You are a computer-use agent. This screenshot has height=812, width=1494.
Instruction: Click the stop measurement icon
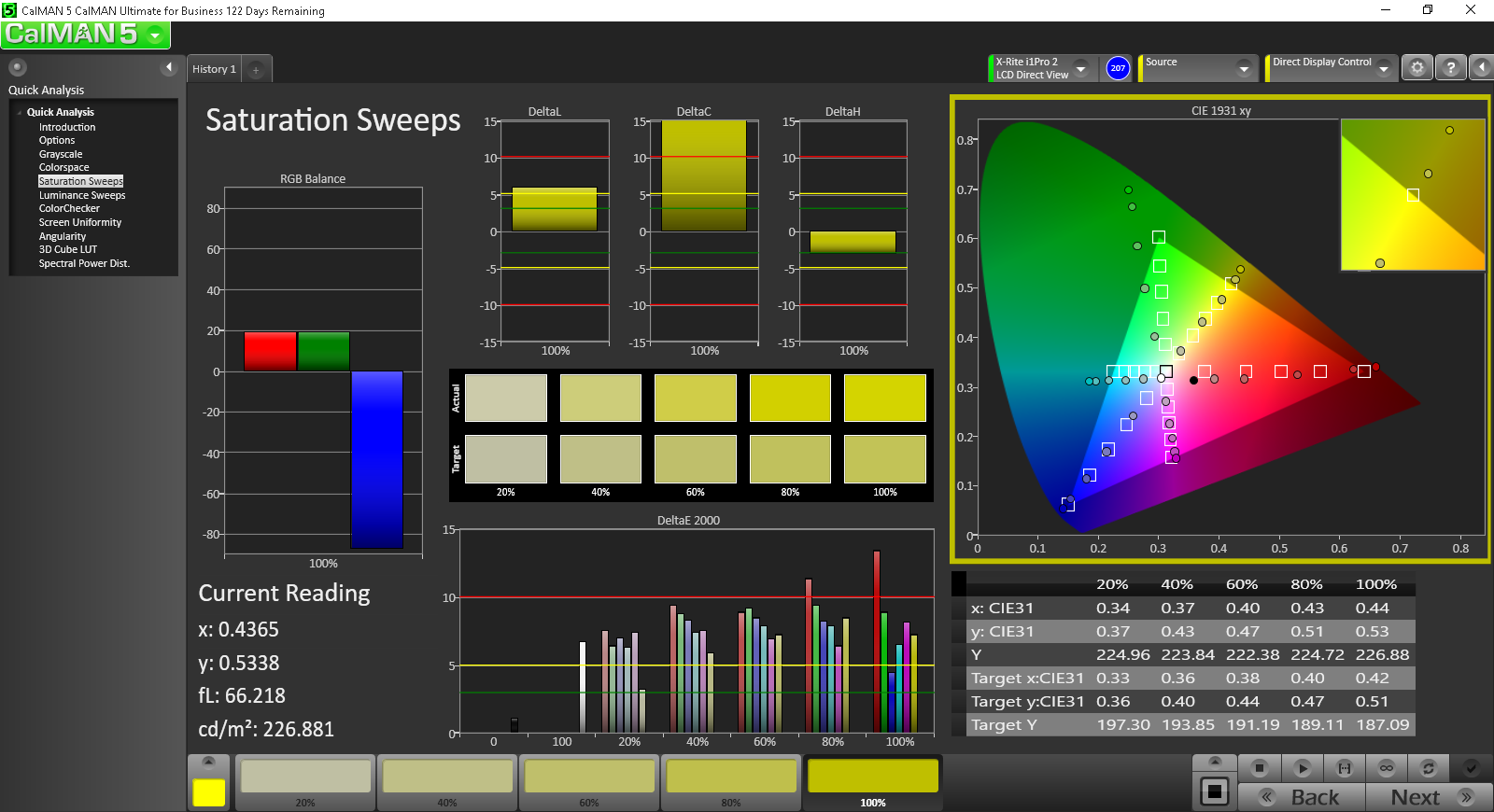coord(1260,768)
